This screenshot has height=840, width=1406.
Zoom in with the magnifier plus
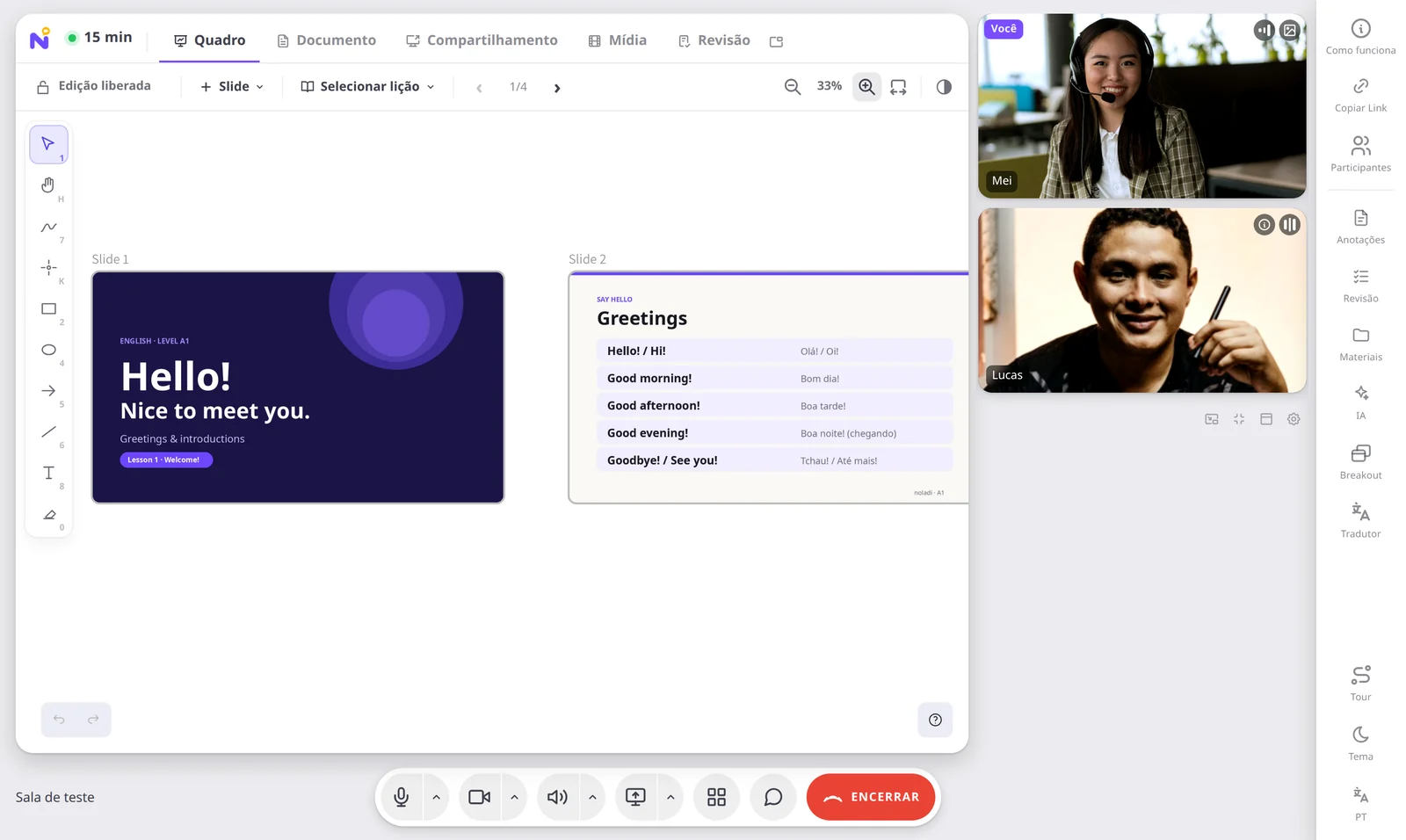pyautogui.click(x=866, y=87)
